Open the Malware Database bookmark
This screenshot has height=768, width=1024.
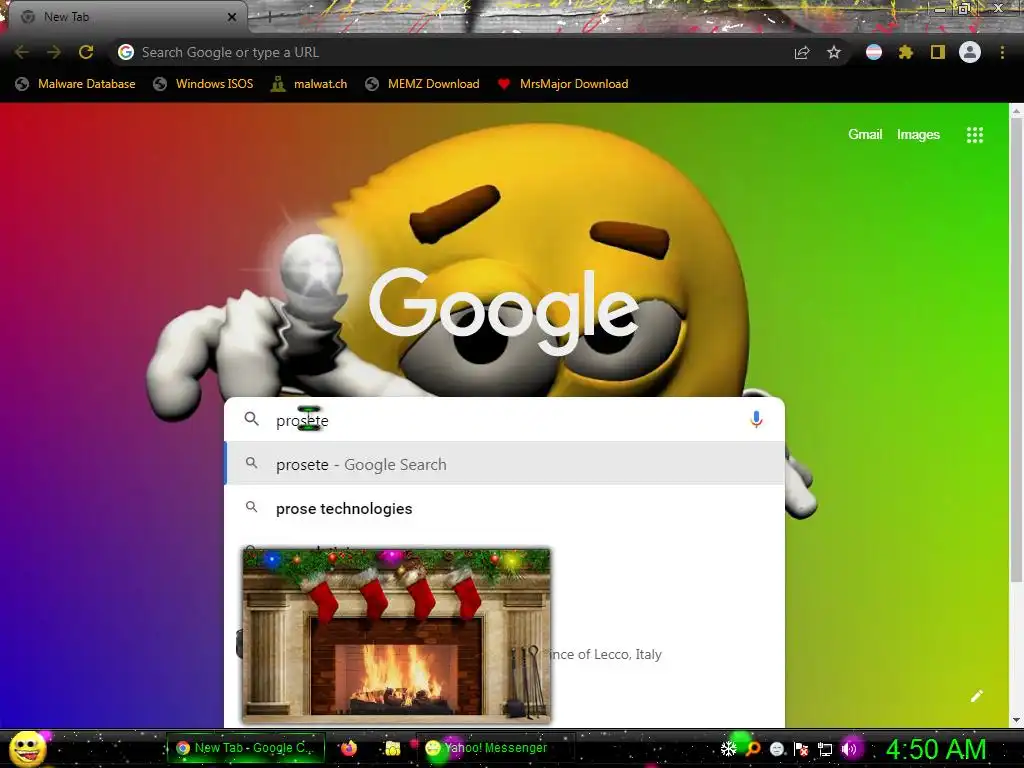[x=75, y=84]
